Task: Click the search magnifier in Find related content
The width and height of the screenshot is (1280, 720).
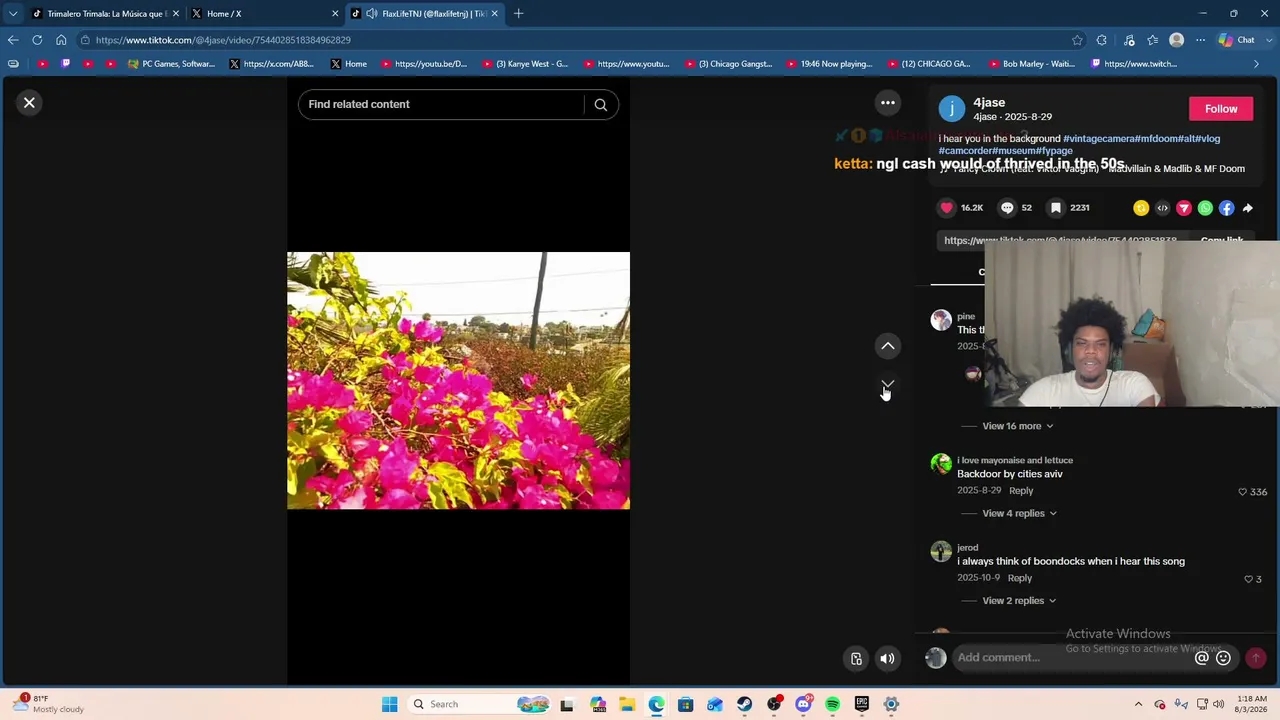Action: click(x=600, y=104)
